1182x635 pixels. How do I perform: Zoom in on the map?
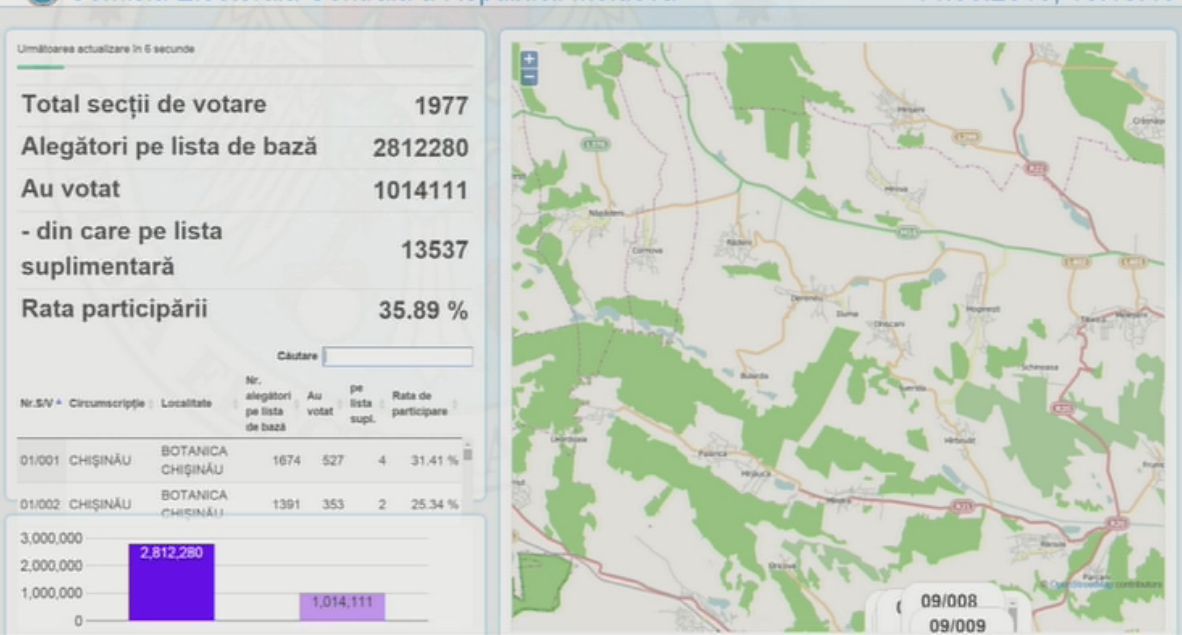tap(529, 59)
